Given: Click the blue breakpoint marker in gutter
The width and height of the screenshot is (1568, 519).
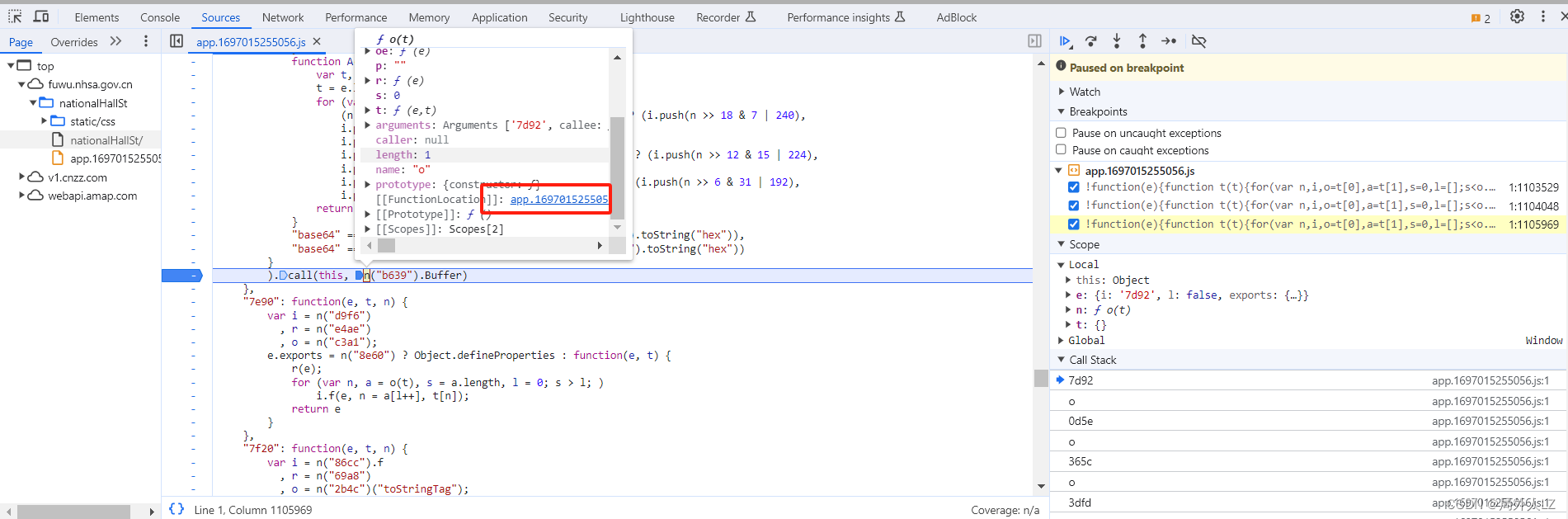Looking at the screenshot, I should pyautogui.click(x=181, y=276).
